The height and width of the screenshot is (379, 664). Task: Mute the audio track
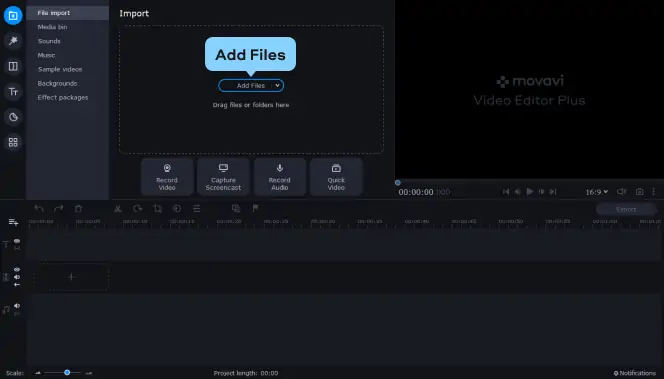(17, 306)
